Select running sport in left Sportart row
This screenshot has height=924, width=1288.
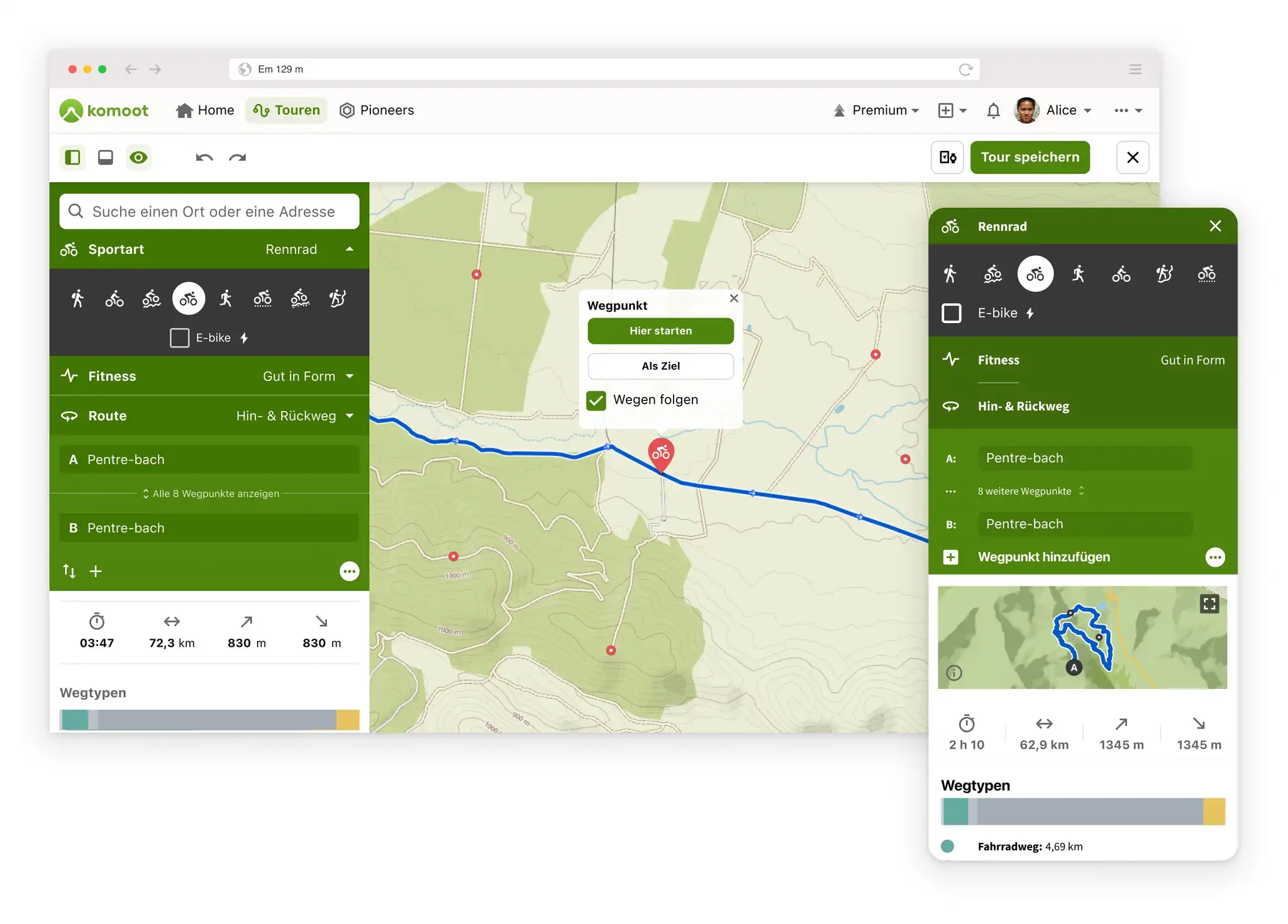coord(226,299)
